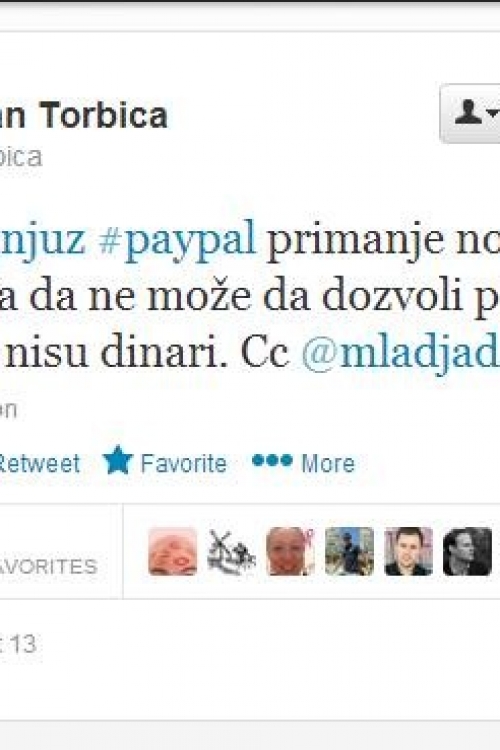Open the #paypal hashtag

tap(177, 240)
